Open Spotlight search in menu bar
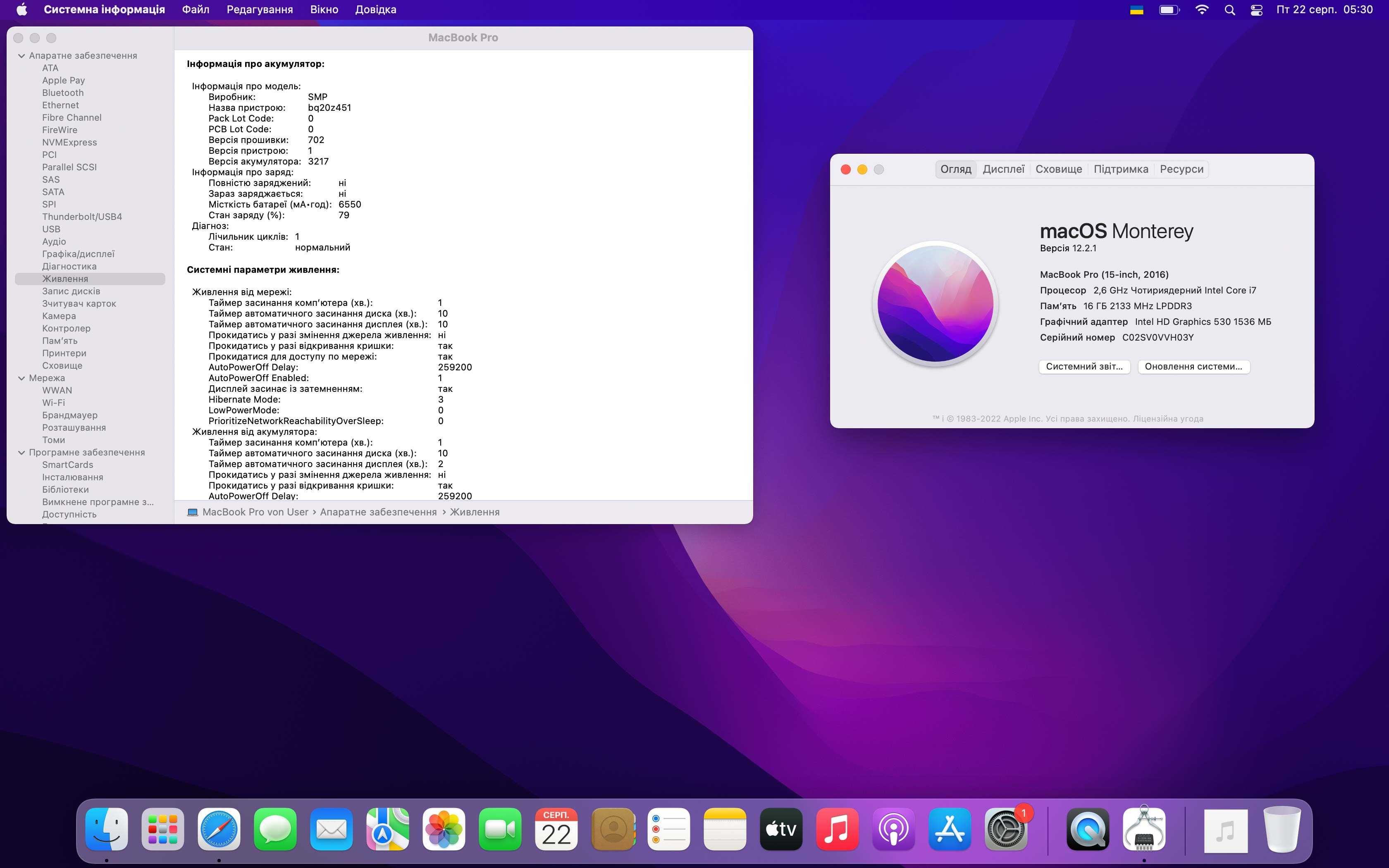 [1229, 10]
